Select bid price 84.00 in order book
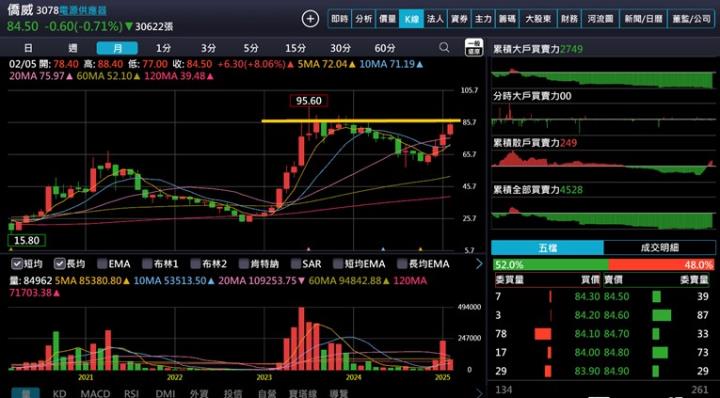 [587, 352]
